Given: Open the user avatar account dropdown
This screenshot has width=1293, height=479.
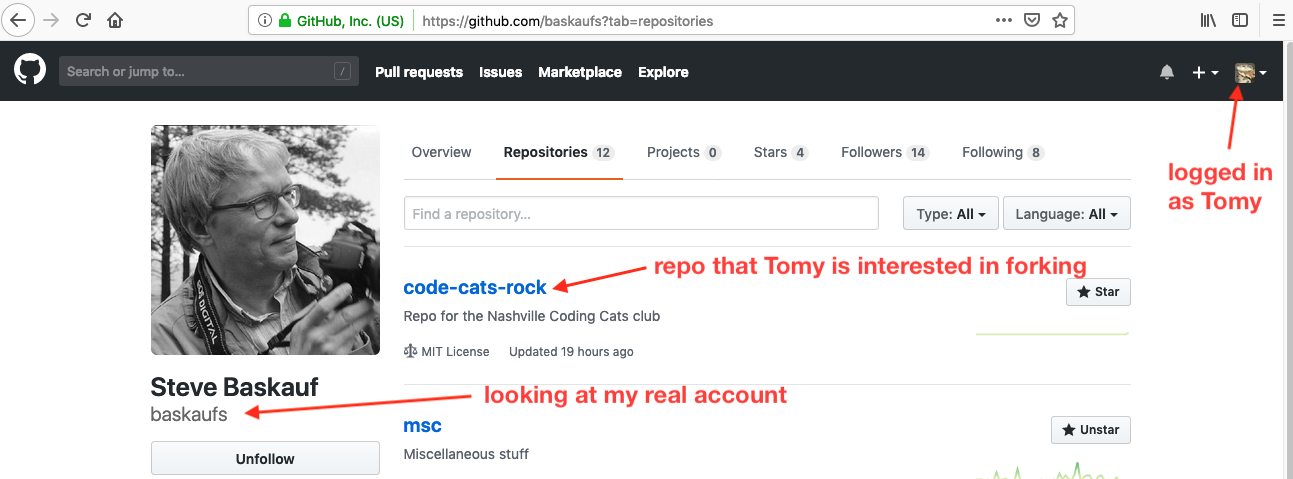Looking at the screenshot, I should tap(1251, 72).
